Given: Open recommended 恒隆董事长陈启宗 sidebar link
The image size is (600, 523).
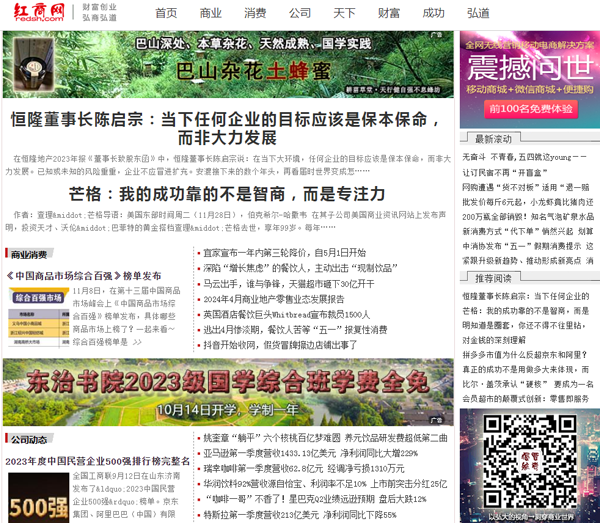Looking at the screenshot, I should 526,296.
